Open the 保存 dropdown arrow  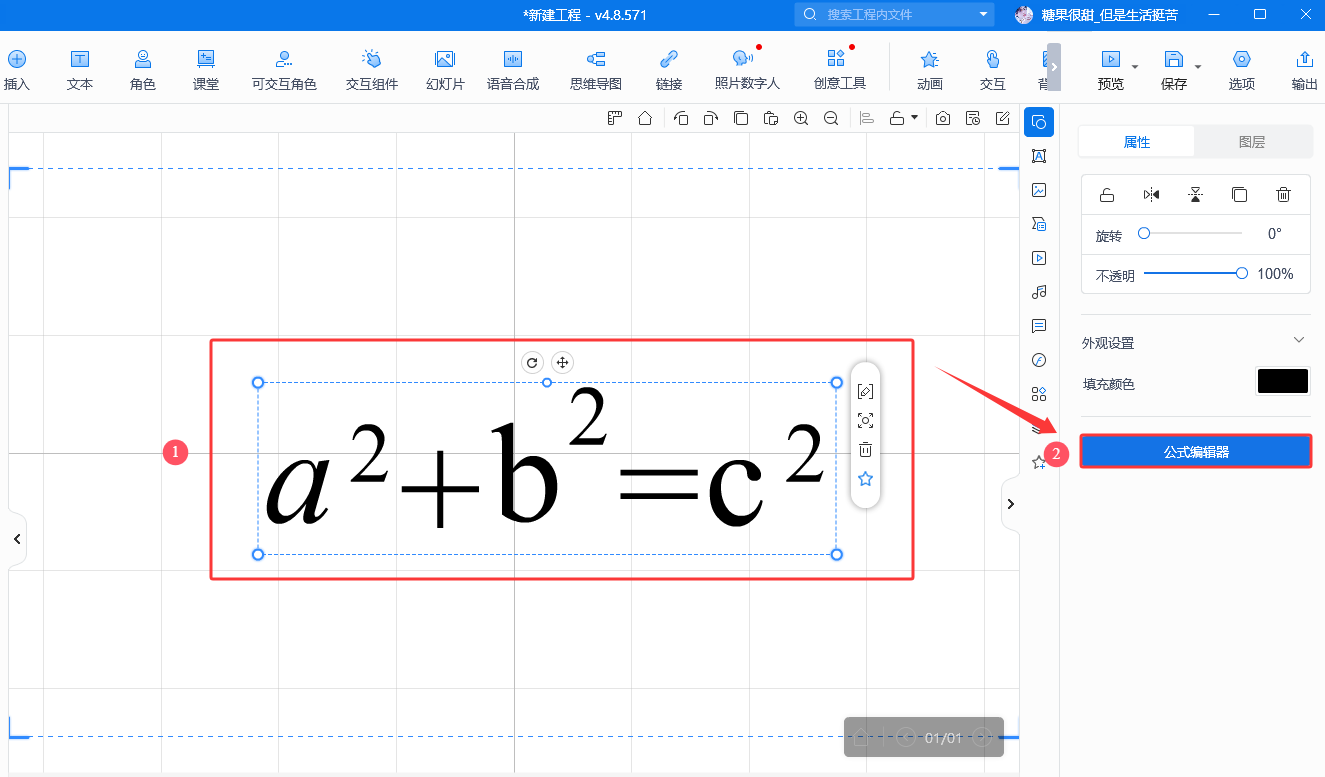point(1198,66)
